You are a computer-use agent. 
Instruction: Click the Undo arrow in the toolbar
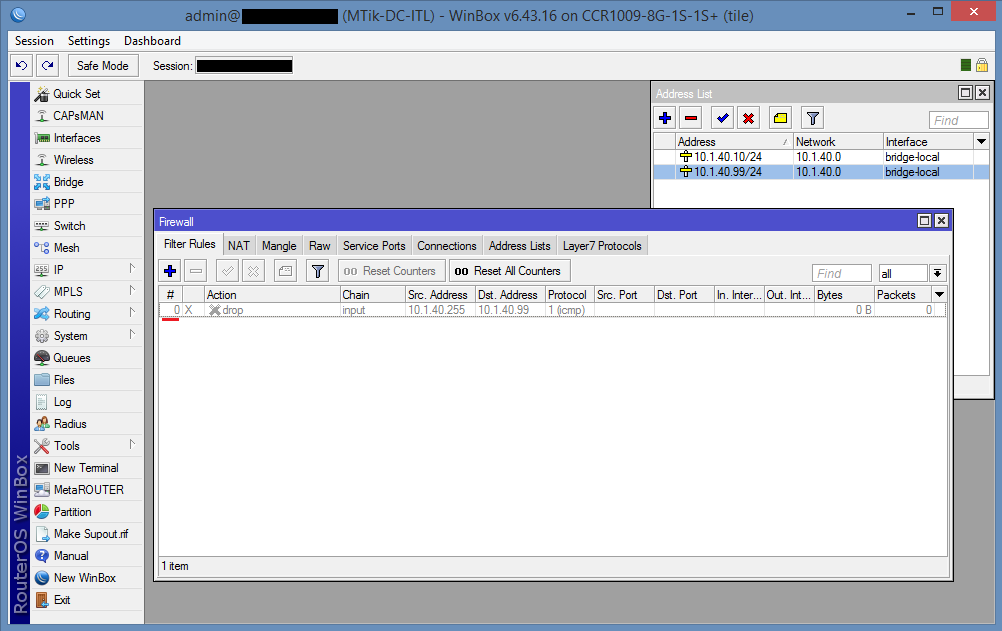point(22,66)
